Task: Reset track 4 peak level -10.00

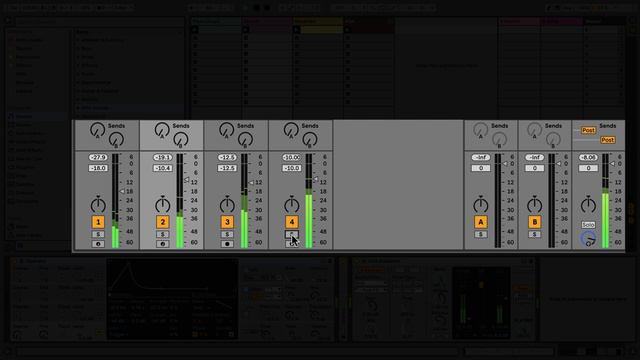Action: tap(291, 157)
